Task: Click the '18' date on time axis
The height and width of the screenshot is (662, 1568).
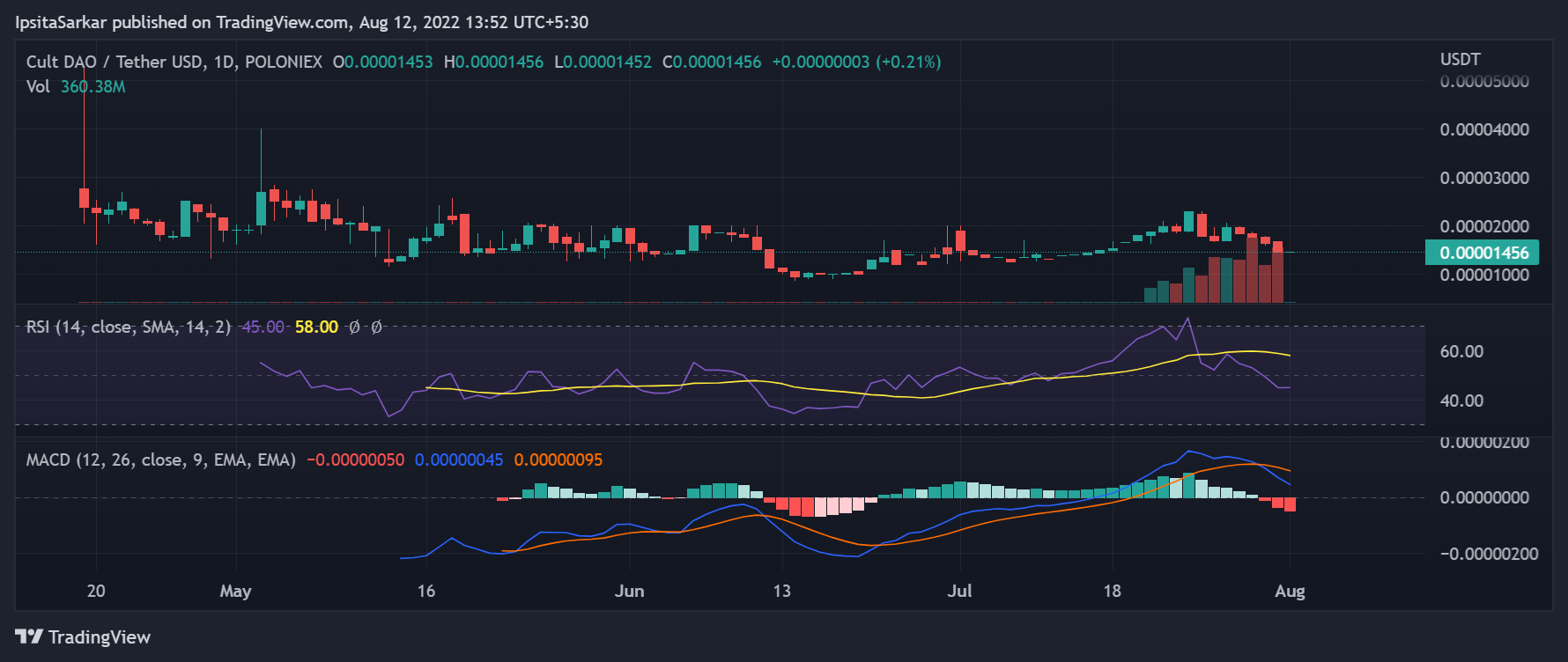Action: click(x=1113, y=591)
